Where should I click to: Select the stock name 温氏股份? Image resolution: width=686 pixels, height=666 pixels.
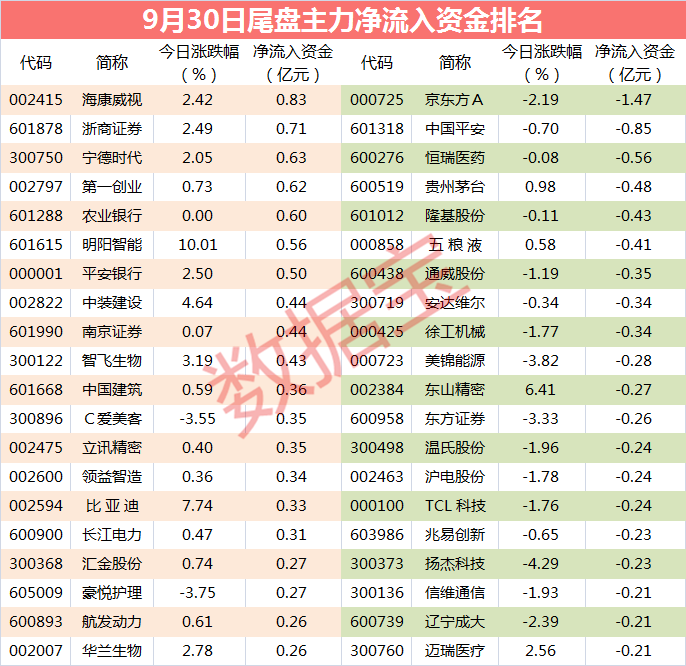(x=455, y=448)
